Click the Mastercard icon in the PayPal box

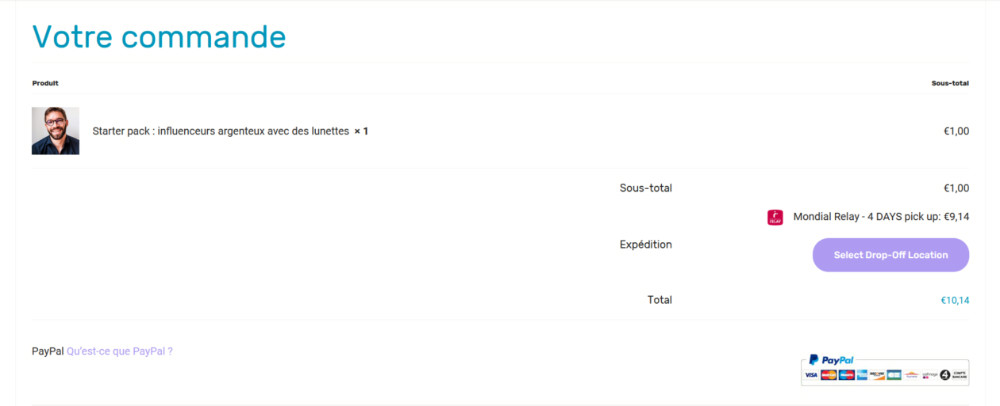828,375
